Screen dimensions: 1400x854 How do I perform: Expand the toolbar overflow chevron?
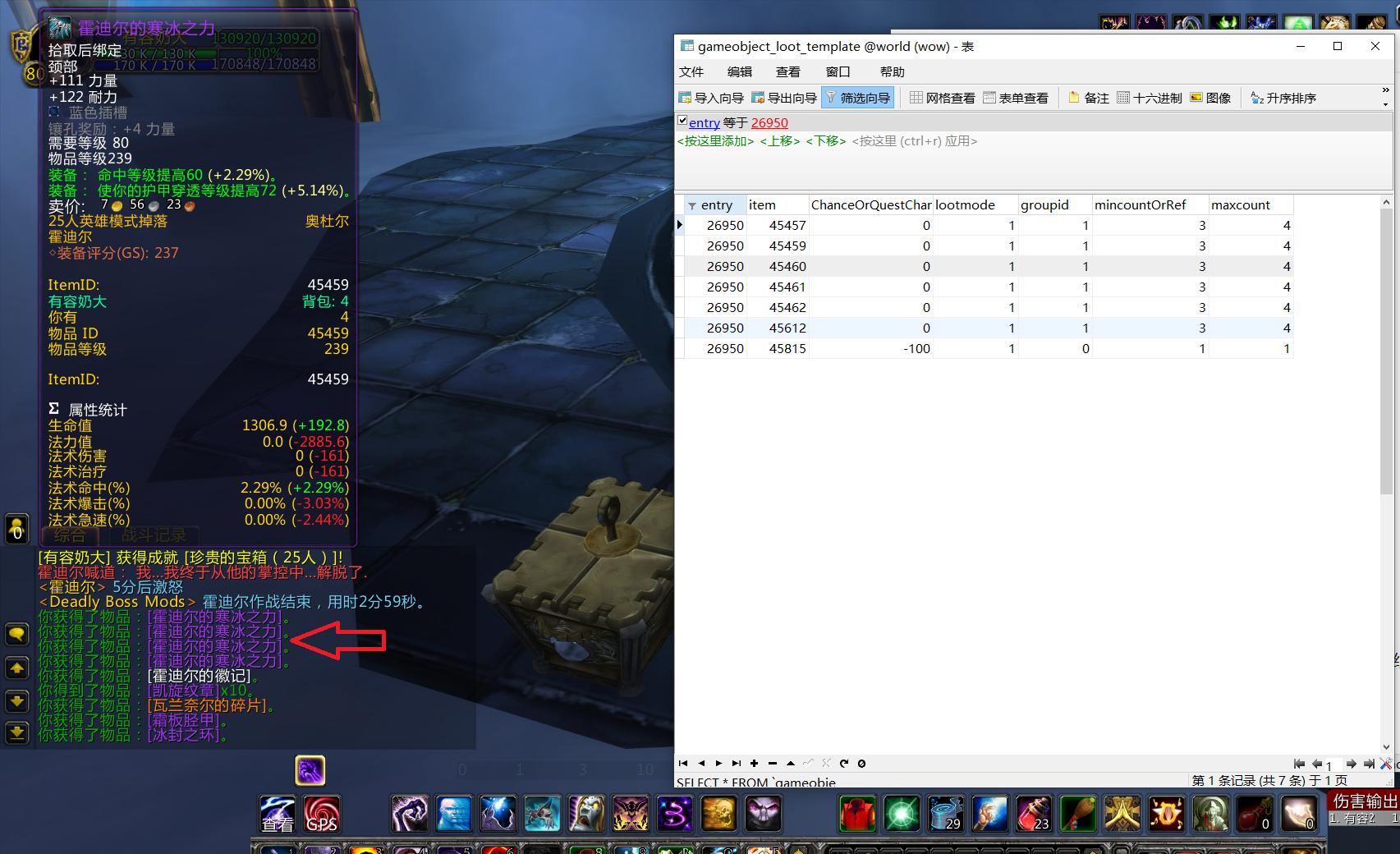click(1386, 90)
